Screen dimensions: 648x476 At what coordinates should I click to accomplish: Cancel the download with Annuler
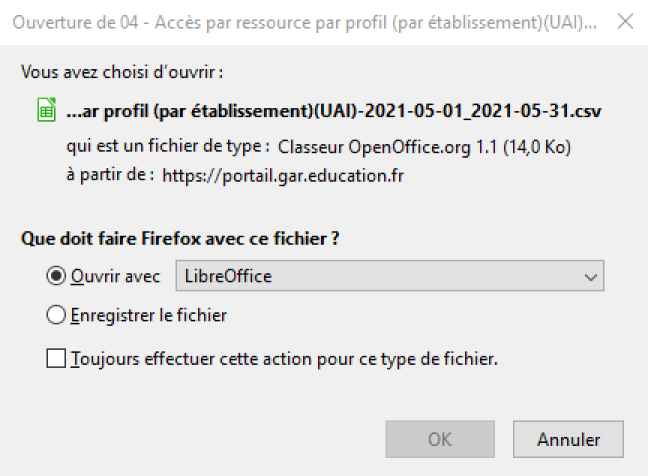[568, 439]
